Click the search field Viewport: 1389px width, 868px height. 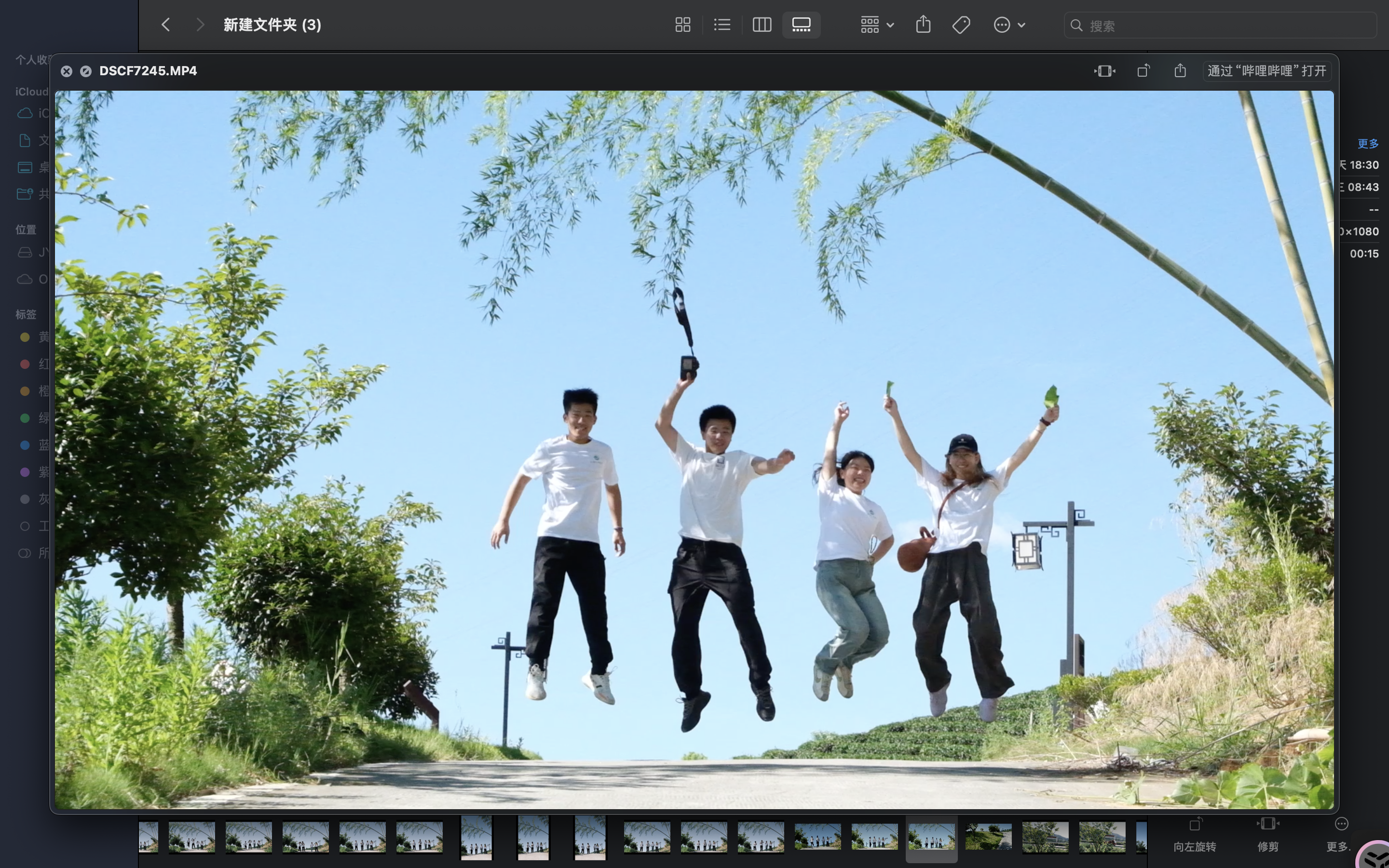click(x=1220, y=26)
